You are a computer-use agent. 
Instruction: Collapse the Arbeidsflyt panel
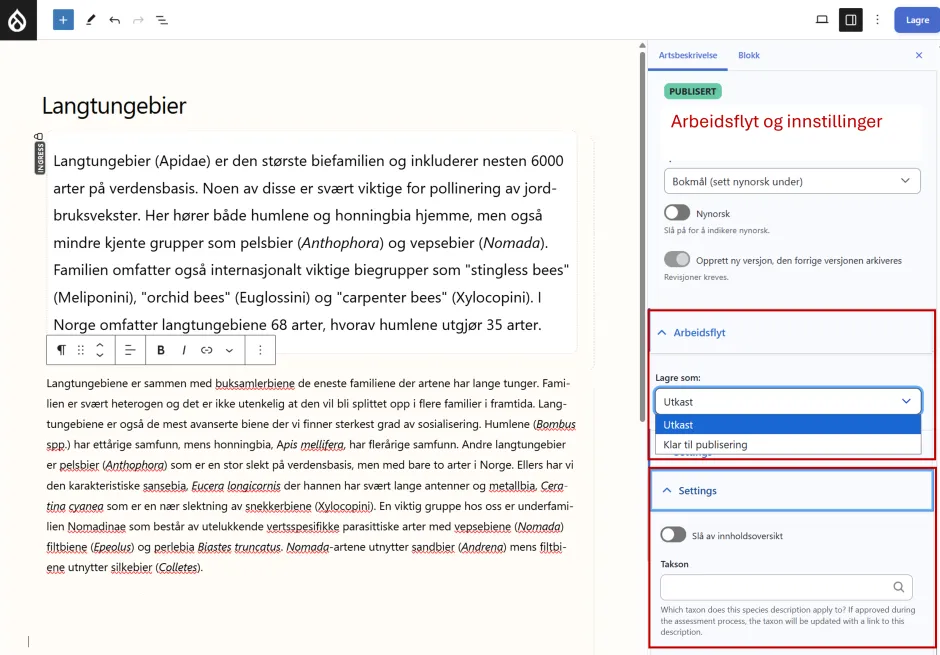coord(792,333)
